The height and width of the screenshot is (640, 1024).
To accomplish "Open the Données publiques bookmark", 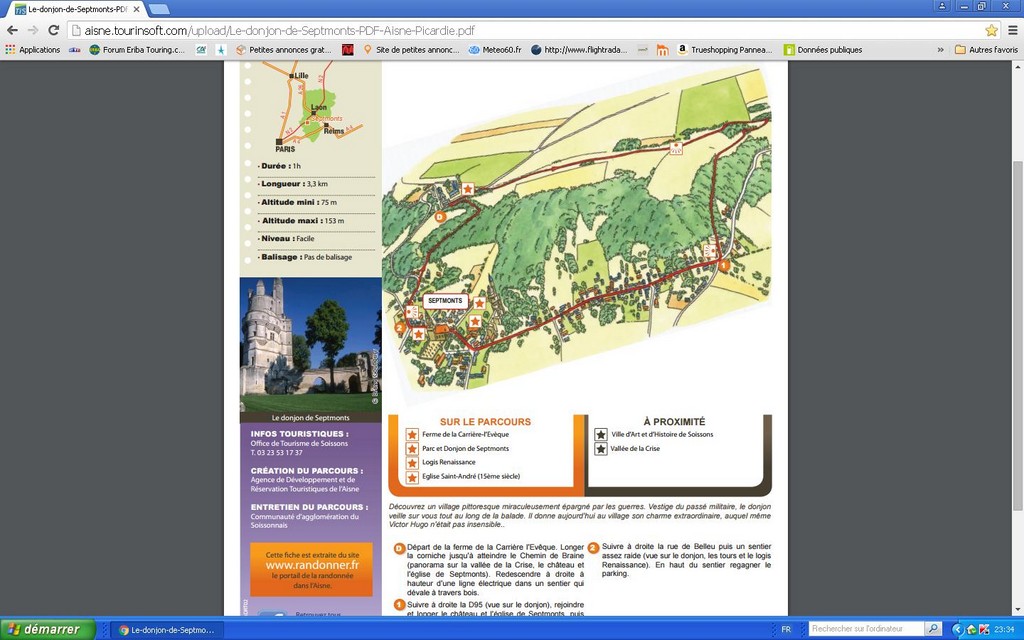I will 823,49.
